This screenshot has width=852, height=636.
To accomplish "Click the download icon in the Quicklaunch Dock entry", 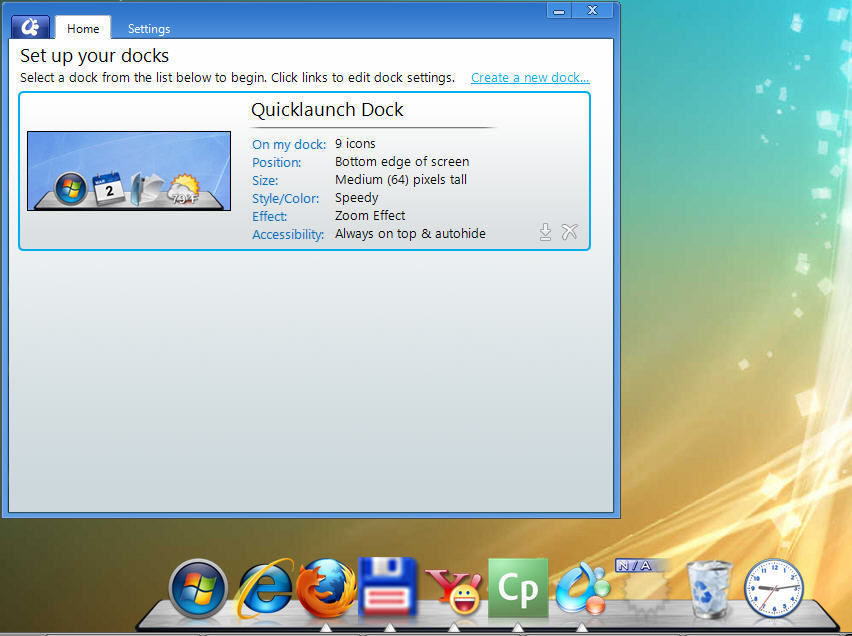I will (x=545, y=231).
